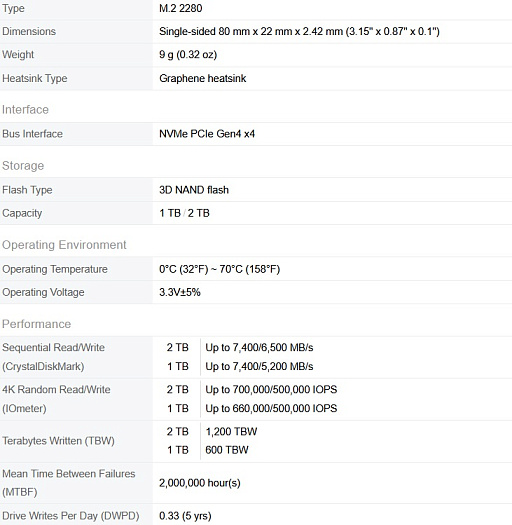This screenshot has height=525, width=512.
Task: Click the 'Terabytes Written (TBW)' label
Action: pyautogui.click(x=58, y=441)
